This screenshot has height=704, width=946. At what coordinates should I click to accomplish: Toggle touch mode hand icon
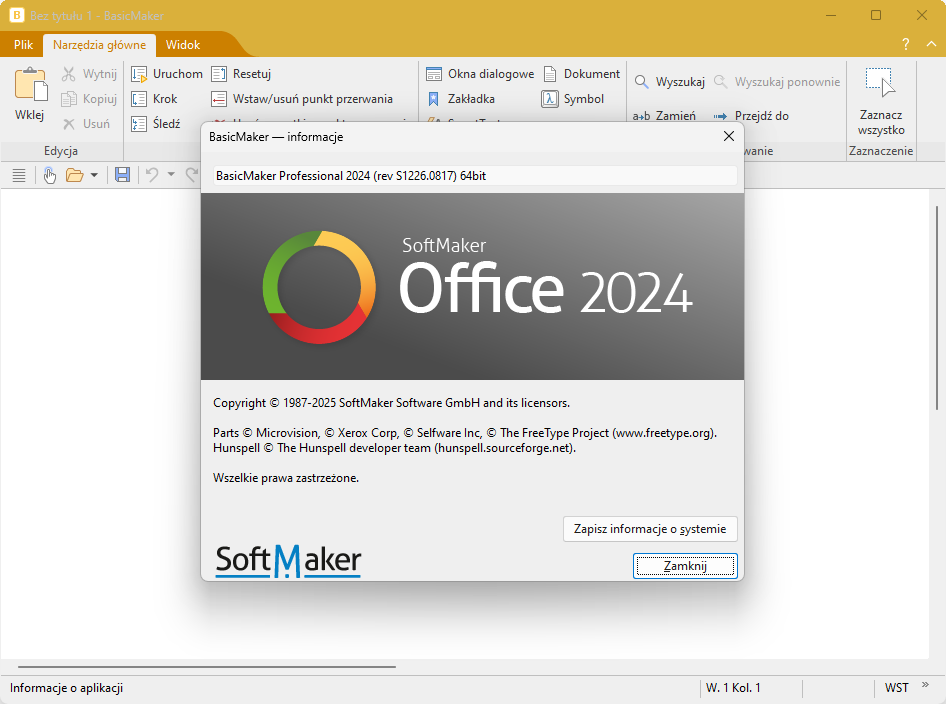49,176
